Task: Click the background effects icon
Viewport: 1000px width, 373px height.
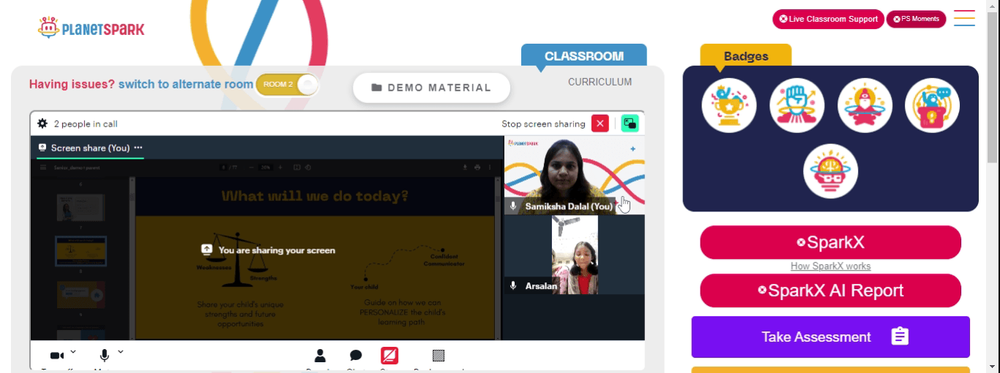Action: click(x=438, y=356)
